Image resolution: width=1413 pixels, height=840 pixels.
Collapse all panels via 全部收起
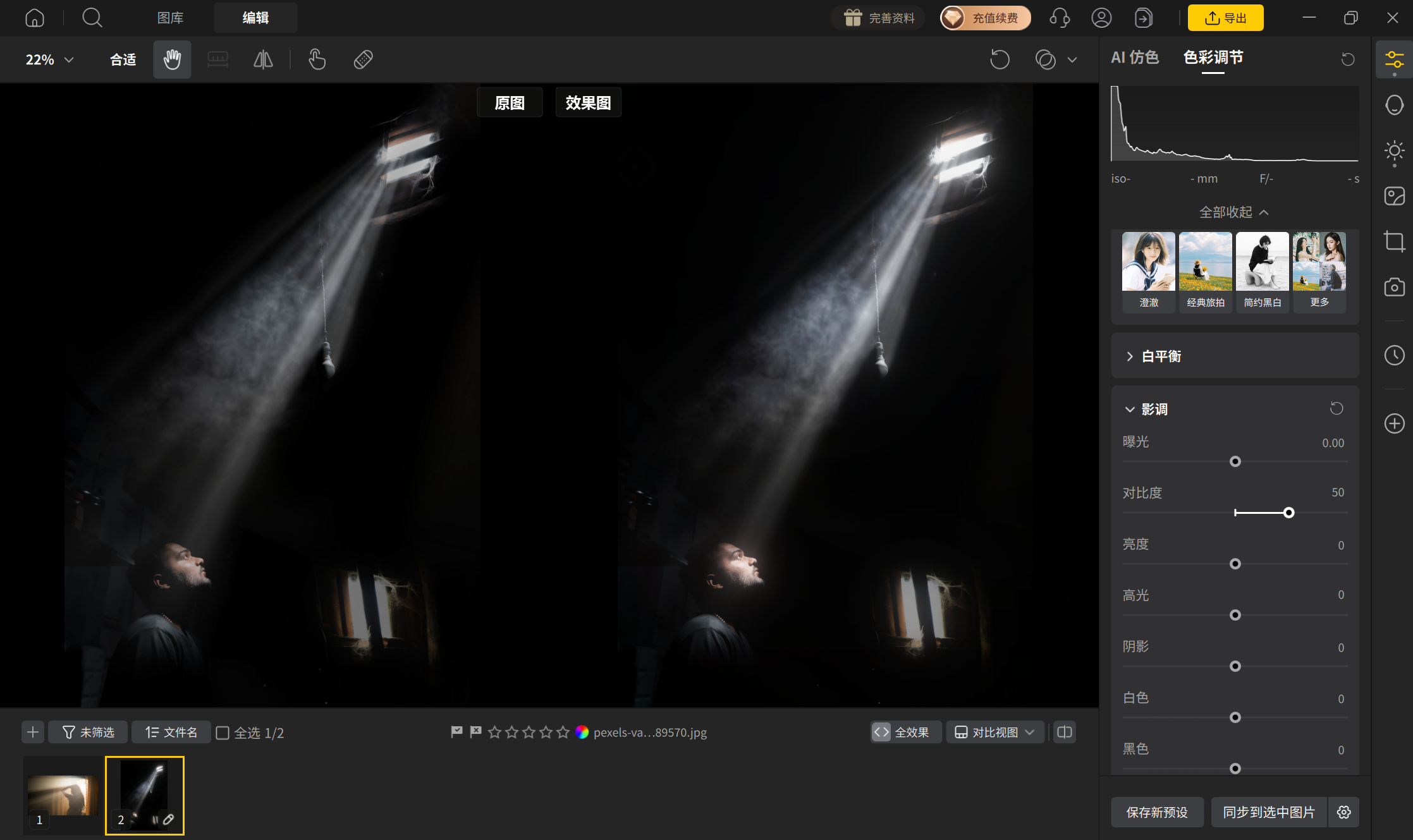click(x=1233, y=212)
